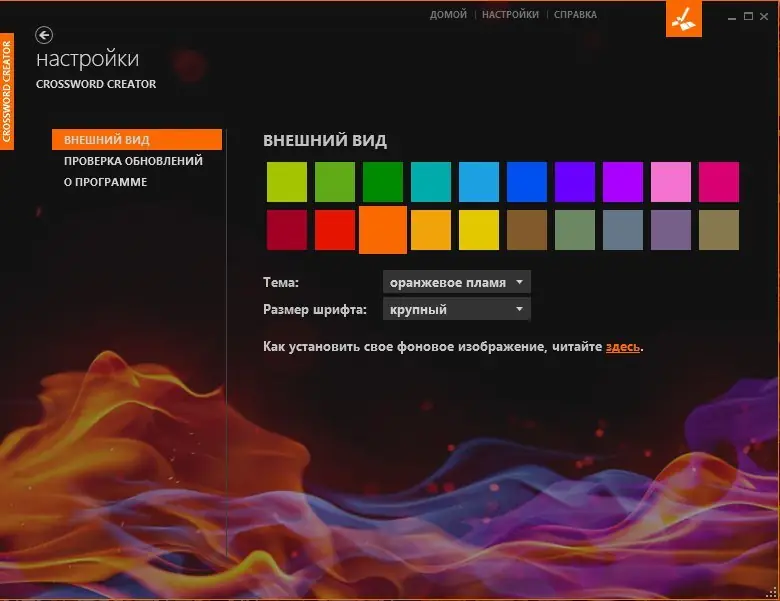Open the ДОМОЙ menu item
Viewport: 780px width, 601px height.
448,14
